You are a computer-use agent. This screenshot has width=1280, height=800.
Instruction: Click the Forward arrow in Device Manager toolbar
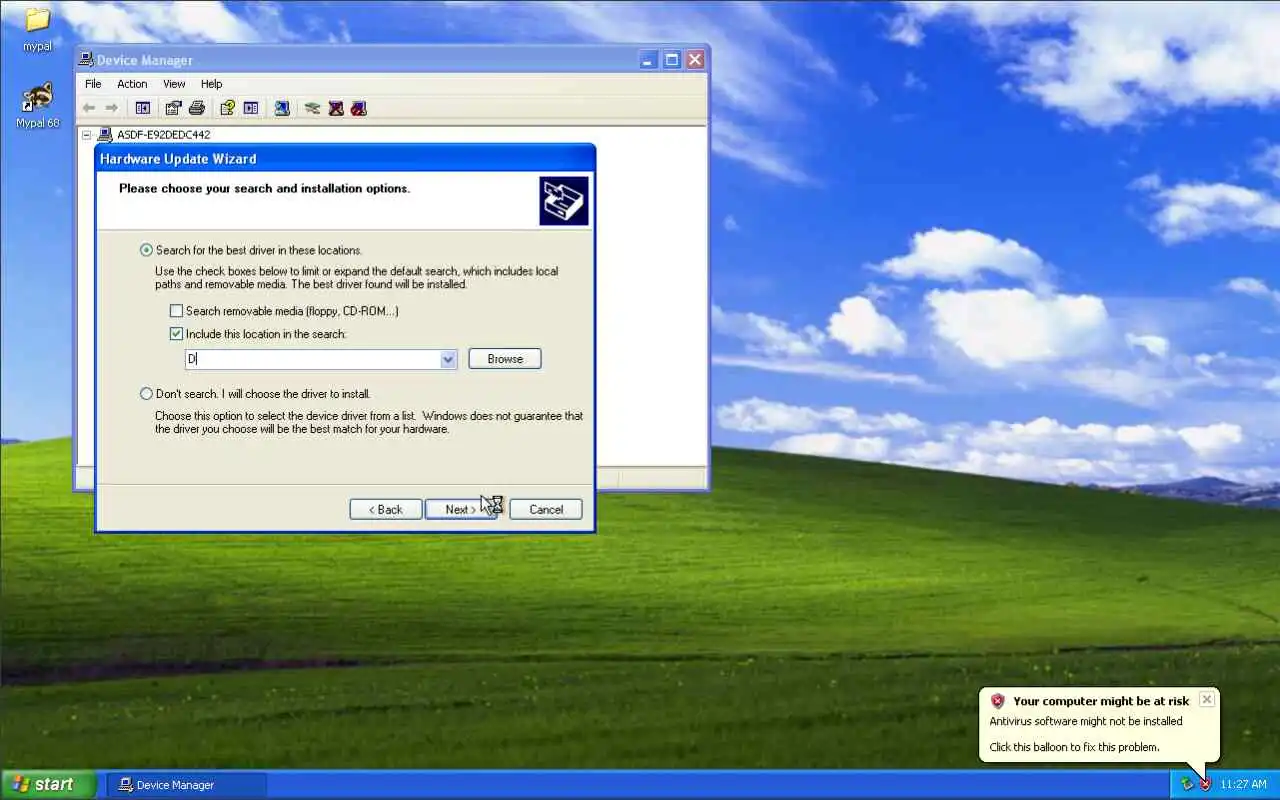click(111, 108)
